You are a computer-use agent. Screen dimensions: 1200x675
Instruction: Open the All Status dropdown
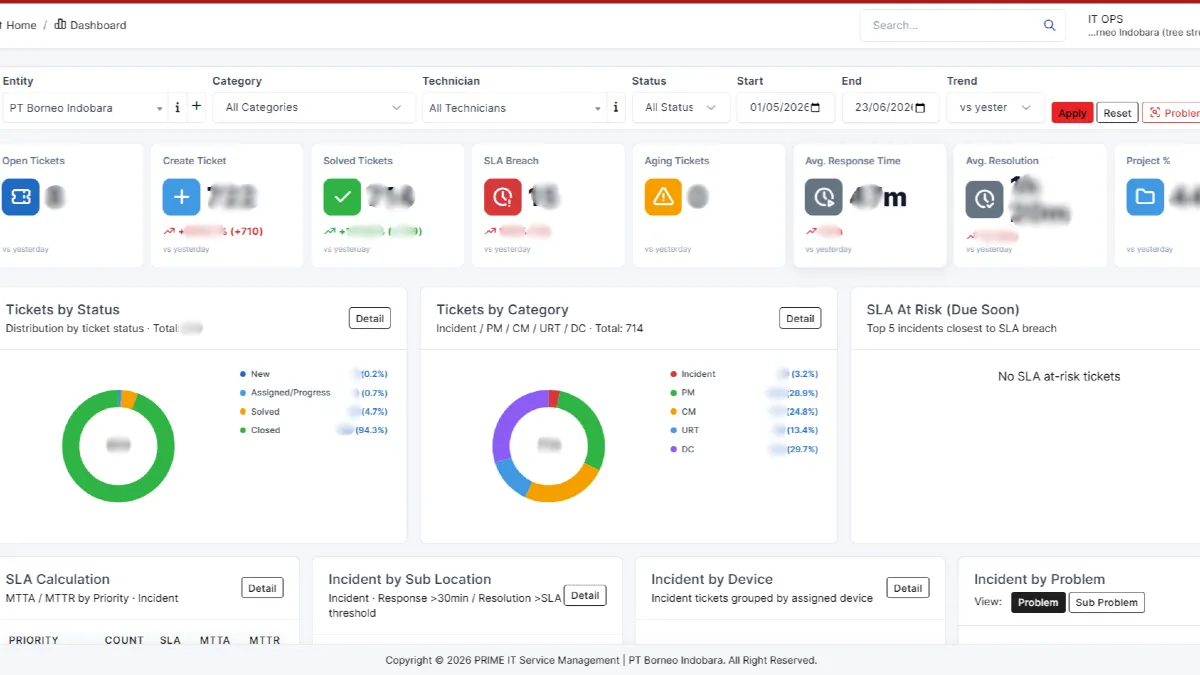[681, 108]
